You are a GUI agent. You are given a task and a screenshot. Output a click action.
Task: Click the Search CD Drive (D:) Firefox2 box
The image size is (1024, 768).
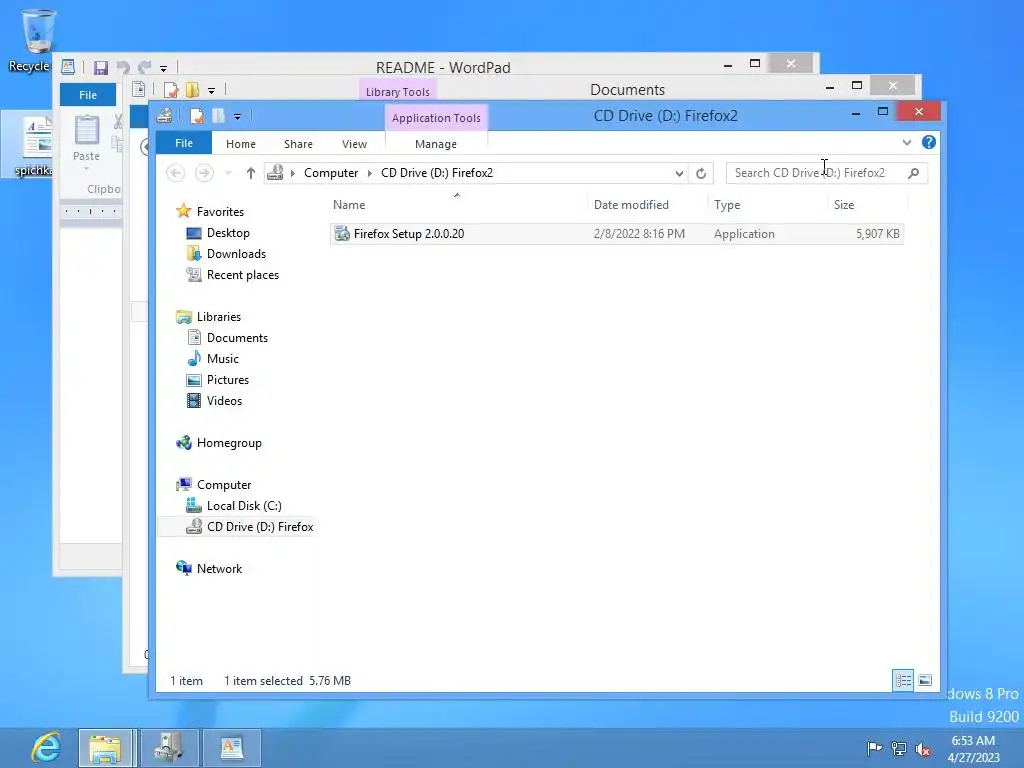coord(818,173)
